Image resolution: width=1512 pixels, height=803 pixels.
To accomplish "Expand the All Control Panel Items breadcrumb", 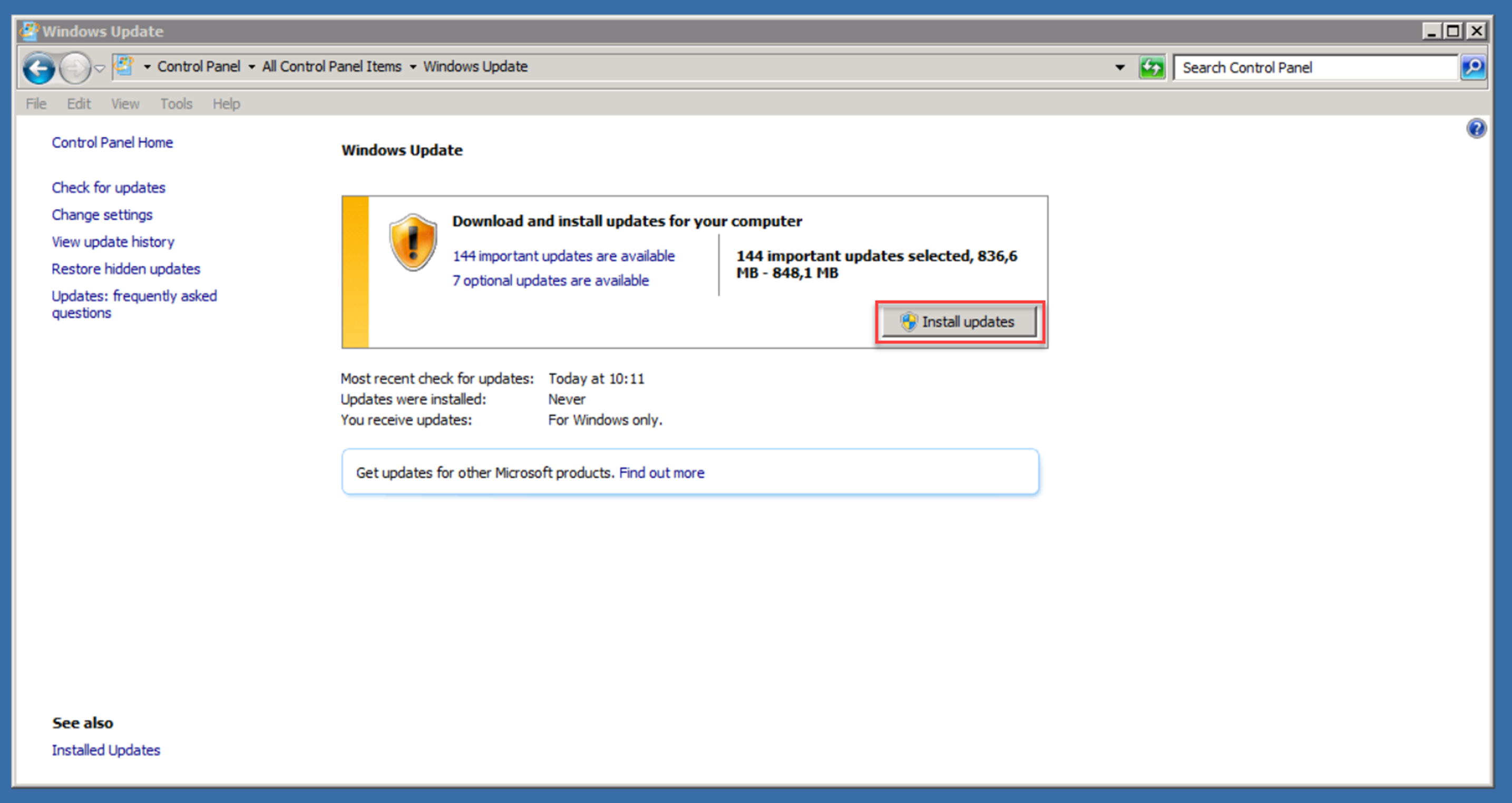I will pyautogui.click(x=413, y=66).
